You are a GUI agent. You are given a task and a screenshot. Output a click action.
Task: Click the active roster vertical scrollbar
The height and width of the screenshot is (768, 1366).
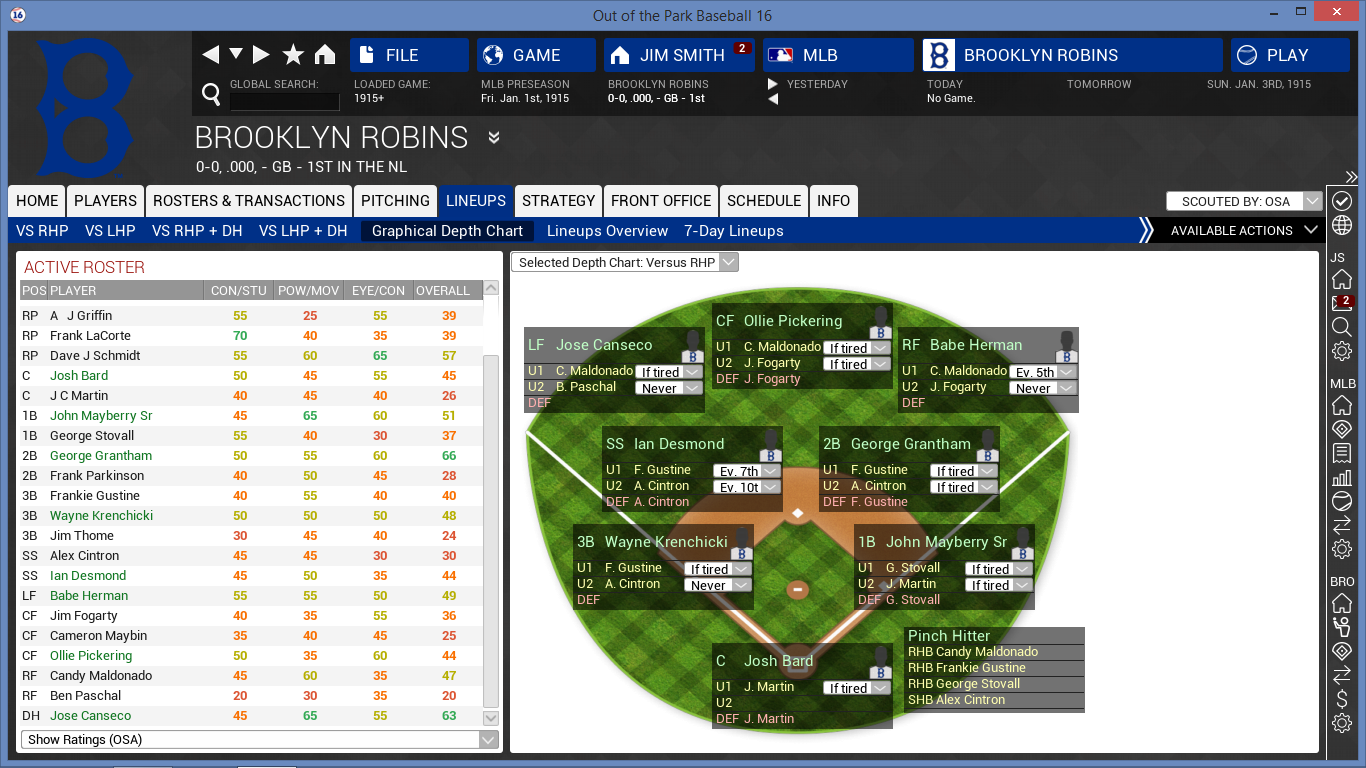click(x=490, y=530)
